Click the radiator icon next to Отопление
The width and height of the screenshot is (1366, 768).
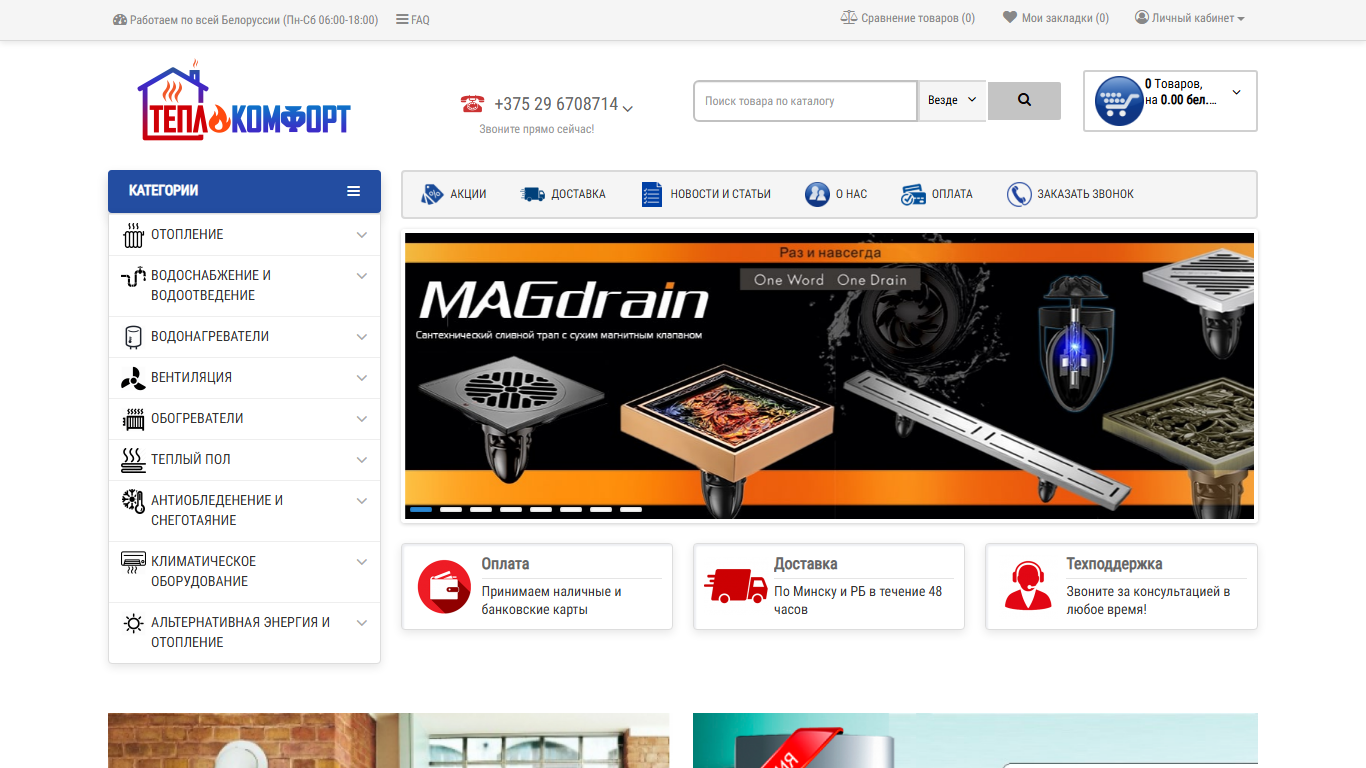pos(133,235)
